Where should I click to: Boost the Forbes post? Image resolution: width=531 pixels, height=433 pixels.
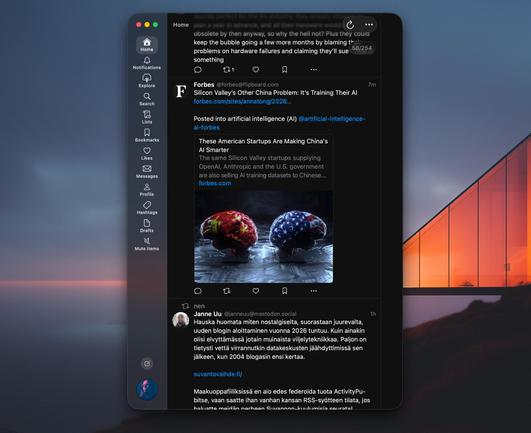pyautogui.click(x=227, y=291)
